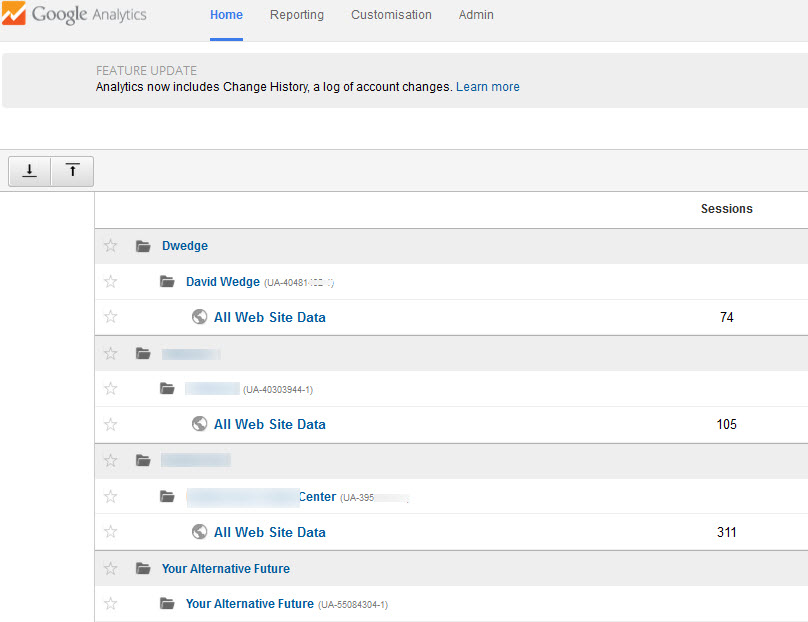The image size is (808, 622).
Task: Star the blurred account above UA-40303944-1
Action: click(x=110, y=353)
